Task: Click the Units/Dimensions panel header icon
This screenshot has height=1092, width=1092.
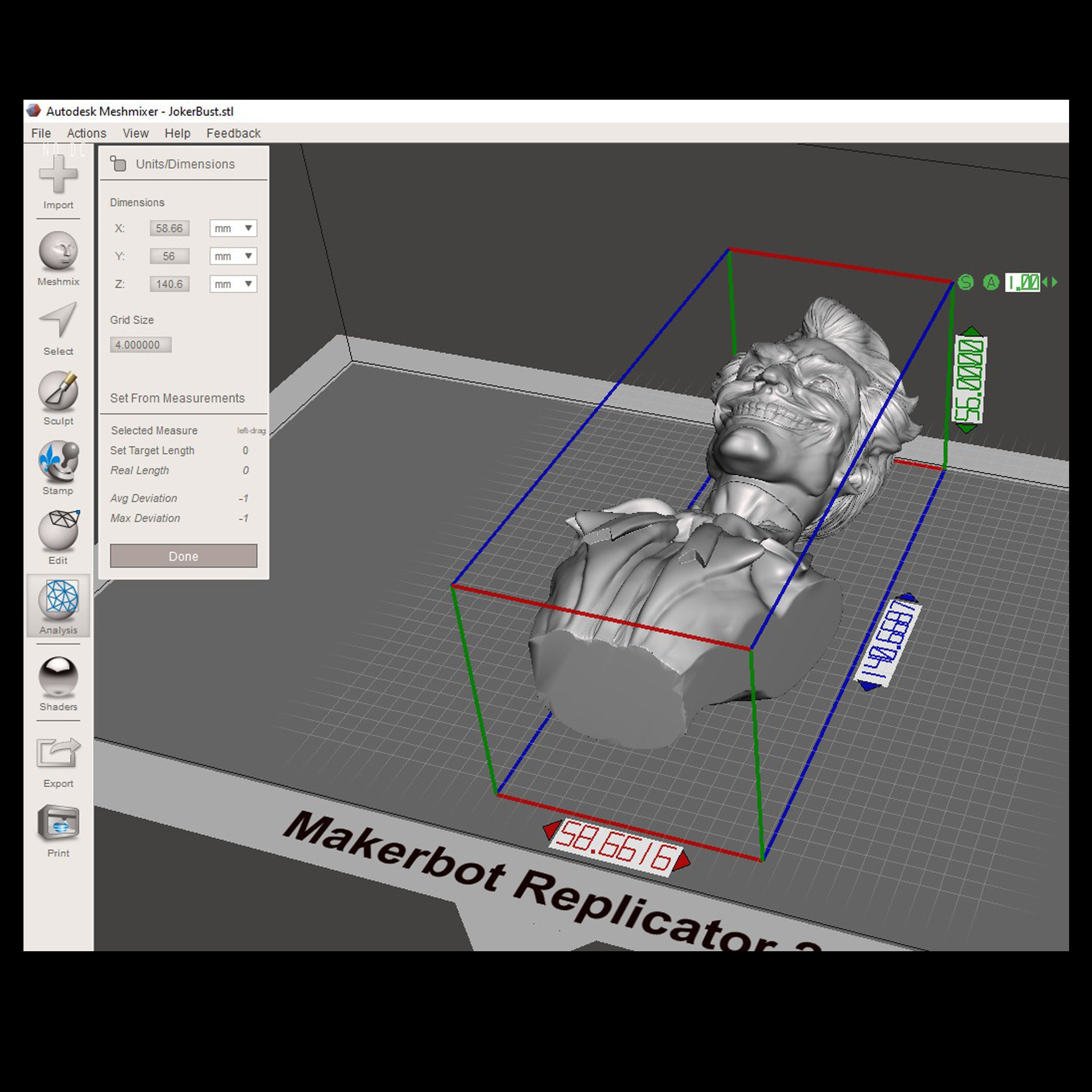Action: (x=118, y=164)
